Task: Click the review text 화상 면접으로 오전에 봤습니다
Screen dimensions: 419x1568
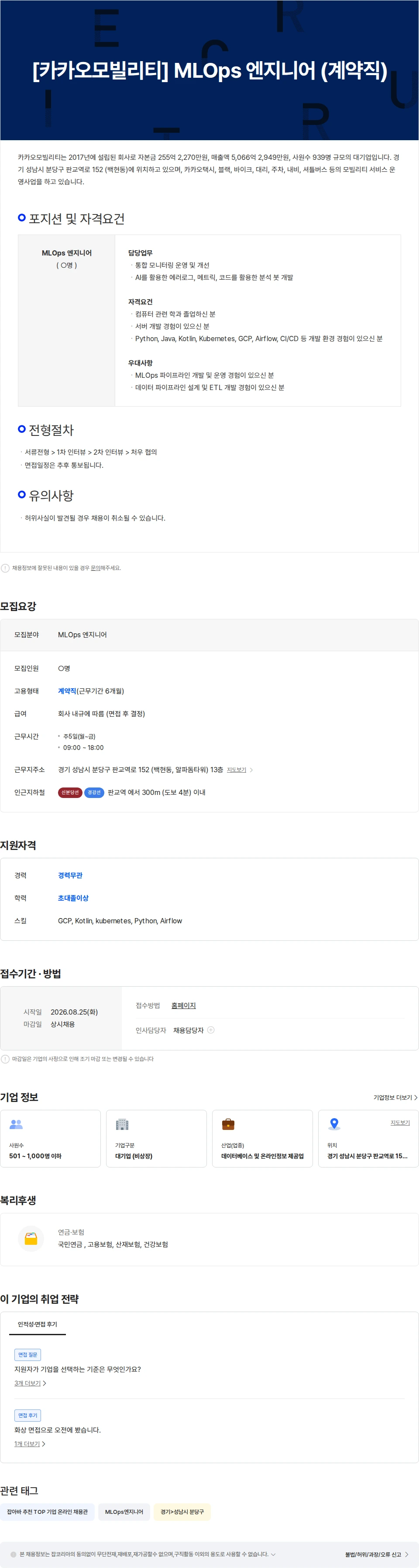Action: tap(58, 1430)
